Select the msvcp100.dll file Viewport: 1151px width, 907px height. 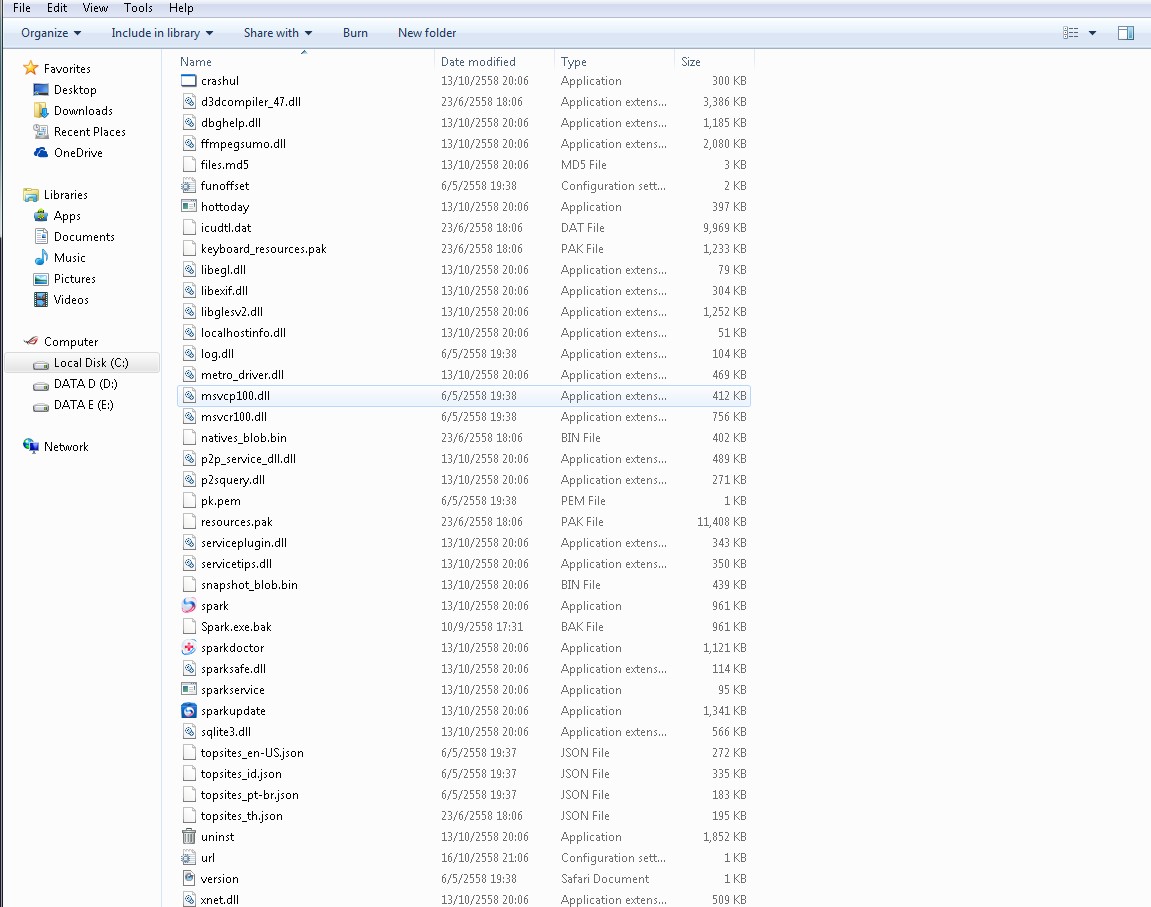coord(463,396)
